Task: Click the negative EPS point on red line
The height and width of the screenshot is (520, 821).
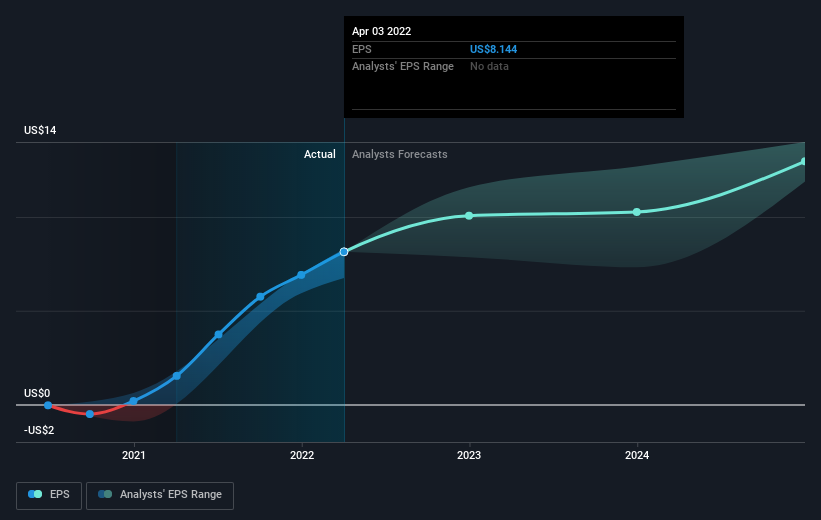Action: coord(90,414)
